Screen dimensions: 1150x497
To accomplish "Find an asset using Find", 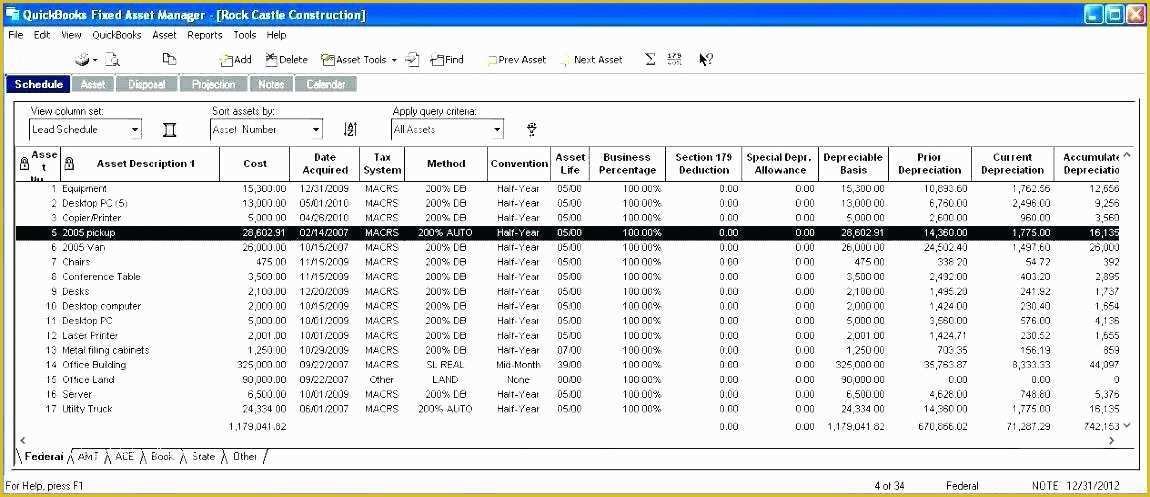I will (x=447, y=59).
